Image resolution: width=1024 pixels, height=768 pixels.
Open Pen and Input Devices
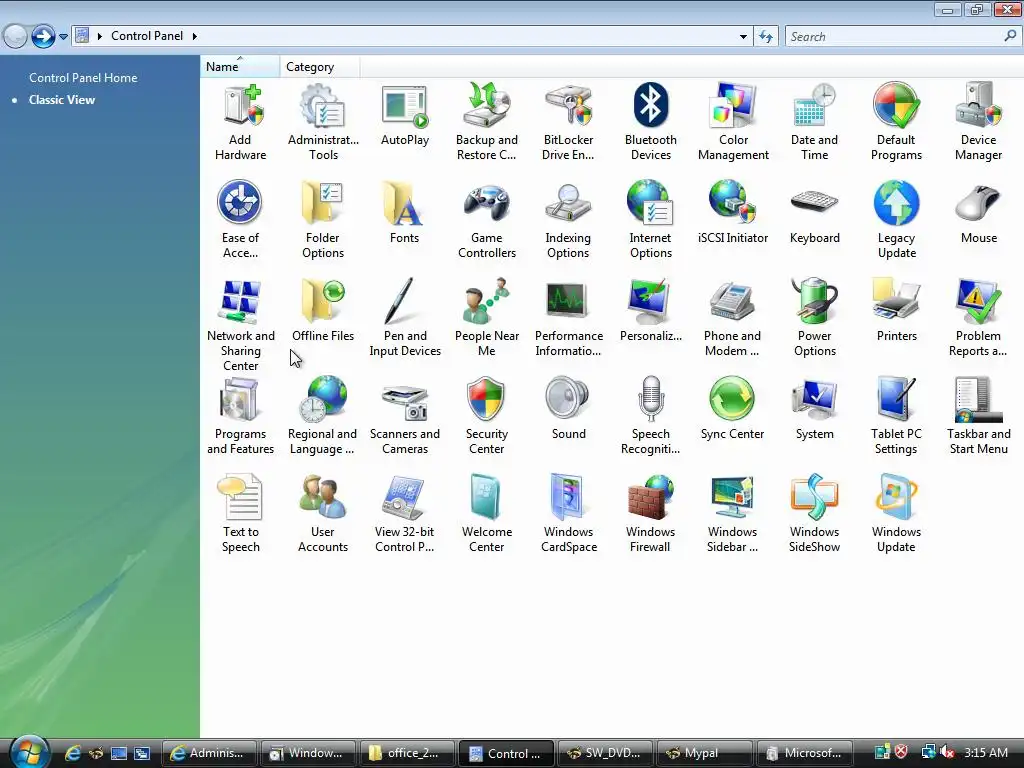(x=405, y=318)
